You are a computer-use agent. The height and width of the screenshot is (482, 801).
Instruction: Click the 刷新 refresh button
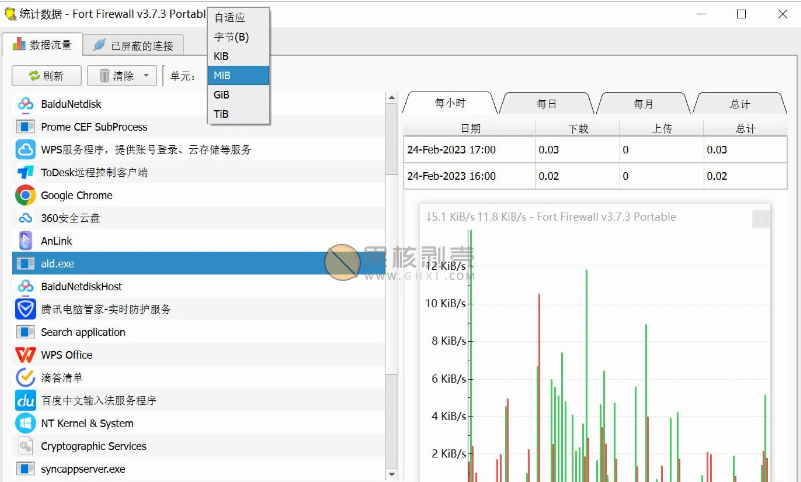tap(46, 76)
